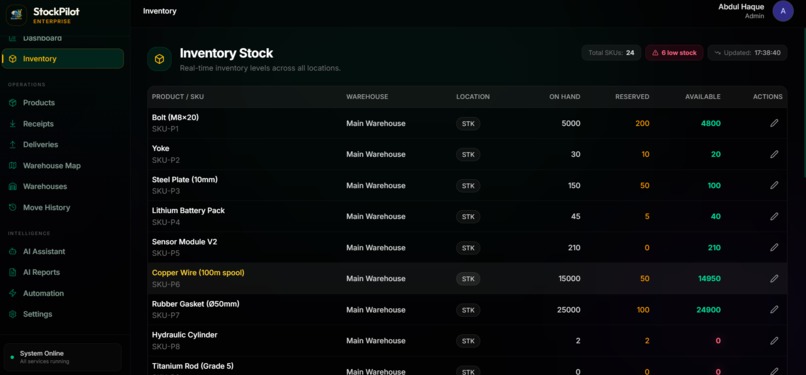Select Bolt (M8×20) product name
Screen dimensions: 806x375
pyautogui.click(x=175, y=118)
